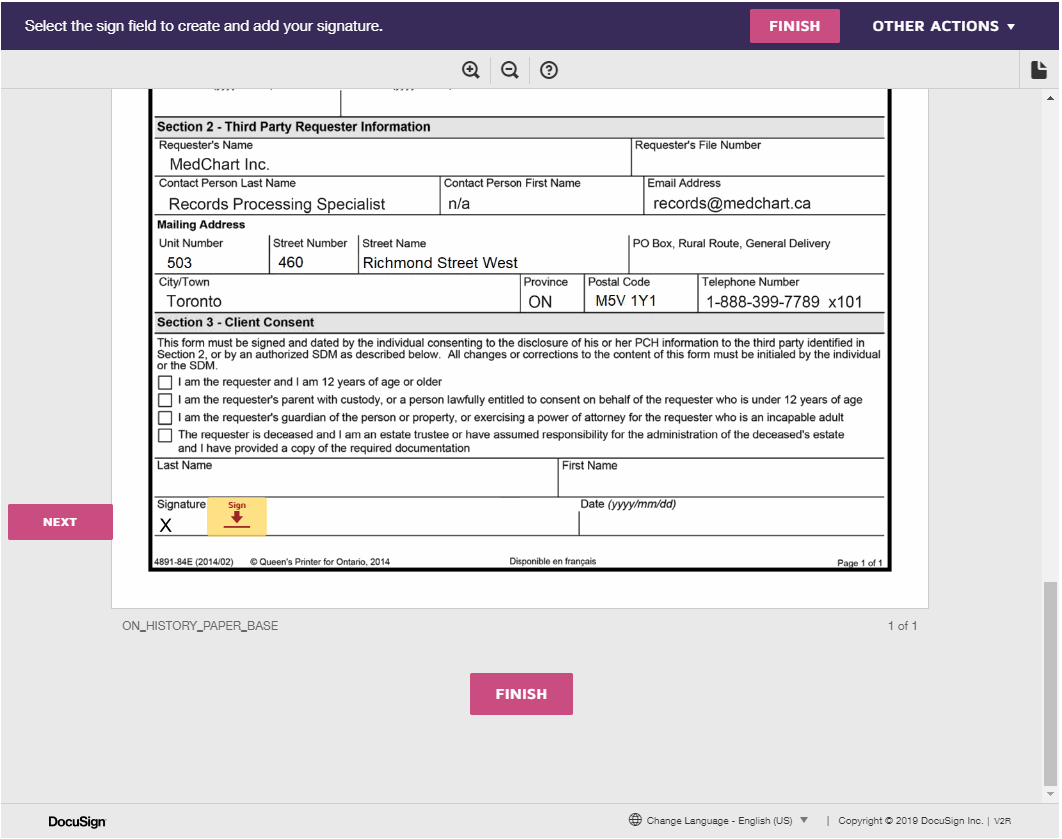Click the 'M5V 1Y1' postal code

click(626, 301)
